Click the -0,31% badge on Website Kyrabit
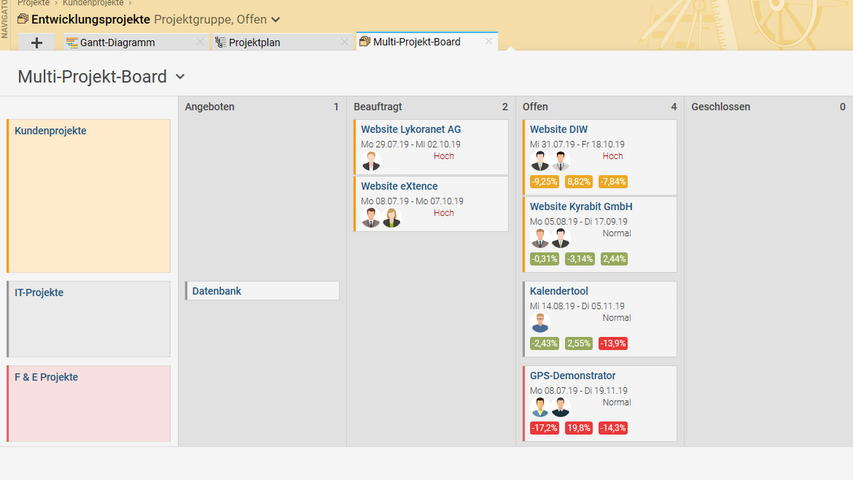 [545, 259]
